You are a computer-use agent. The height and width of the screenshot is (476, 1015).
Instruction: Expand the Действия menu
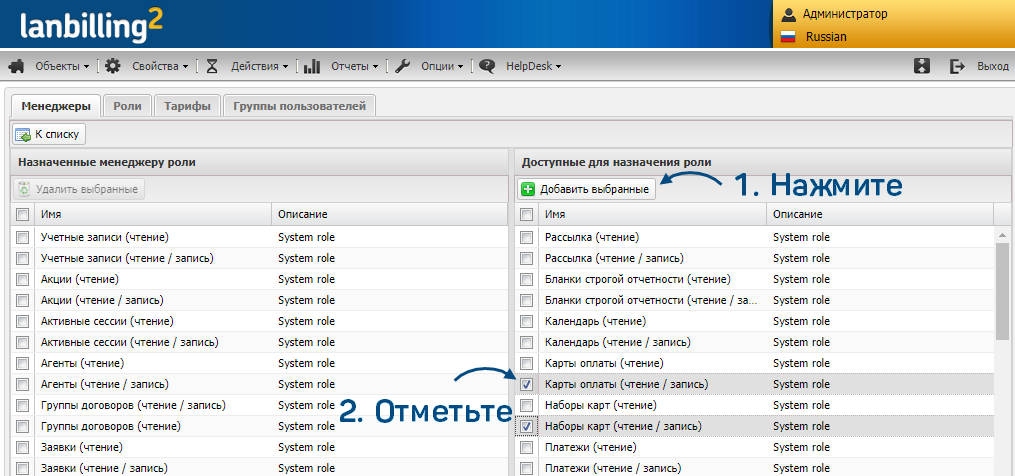point(260,66)
